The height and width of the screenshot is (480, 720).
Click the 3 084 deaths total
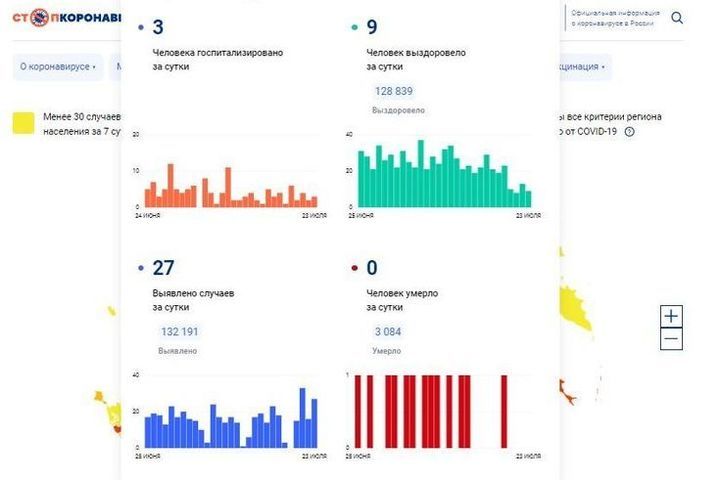[387, 331]
